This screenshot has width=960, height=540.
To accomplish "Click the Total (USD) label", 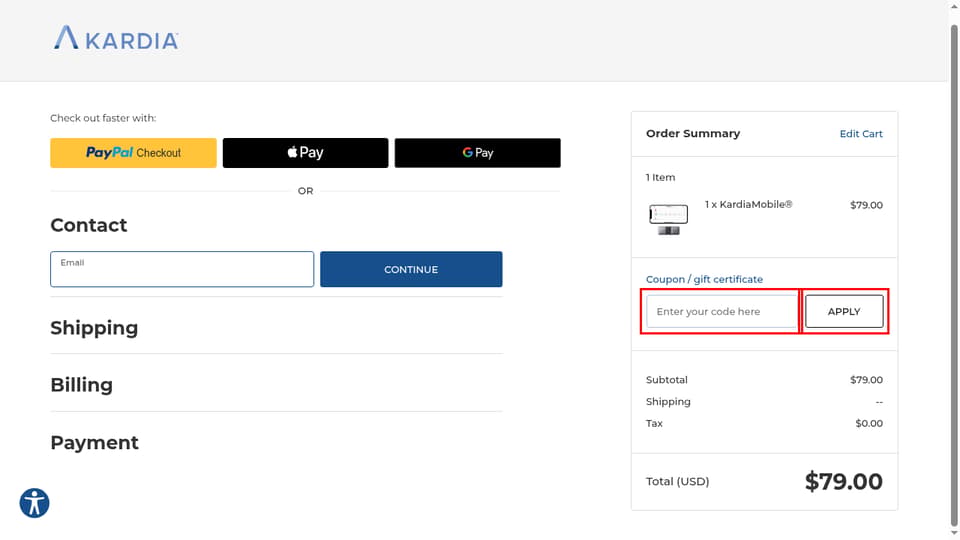I will click(677, 482).
